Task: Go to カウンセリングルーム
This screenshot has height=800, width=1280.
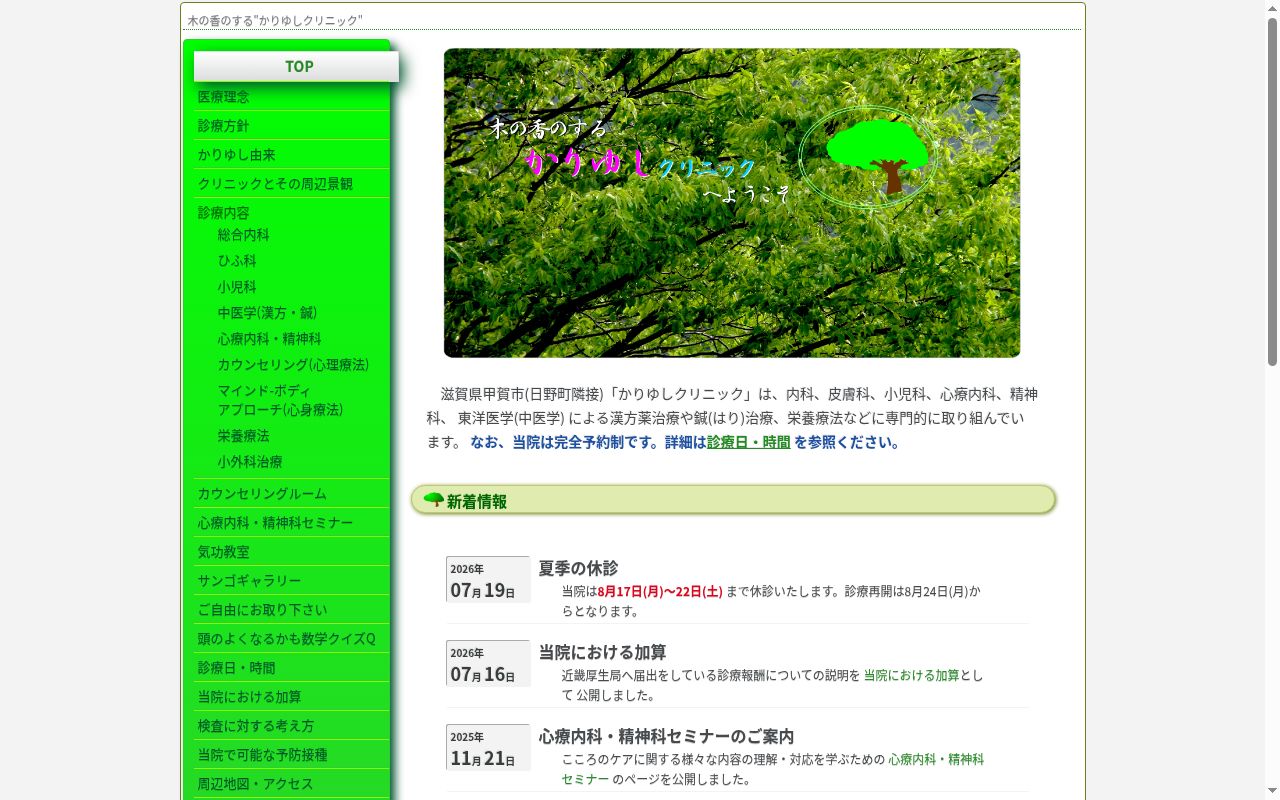Action: [x=291, y=494]
